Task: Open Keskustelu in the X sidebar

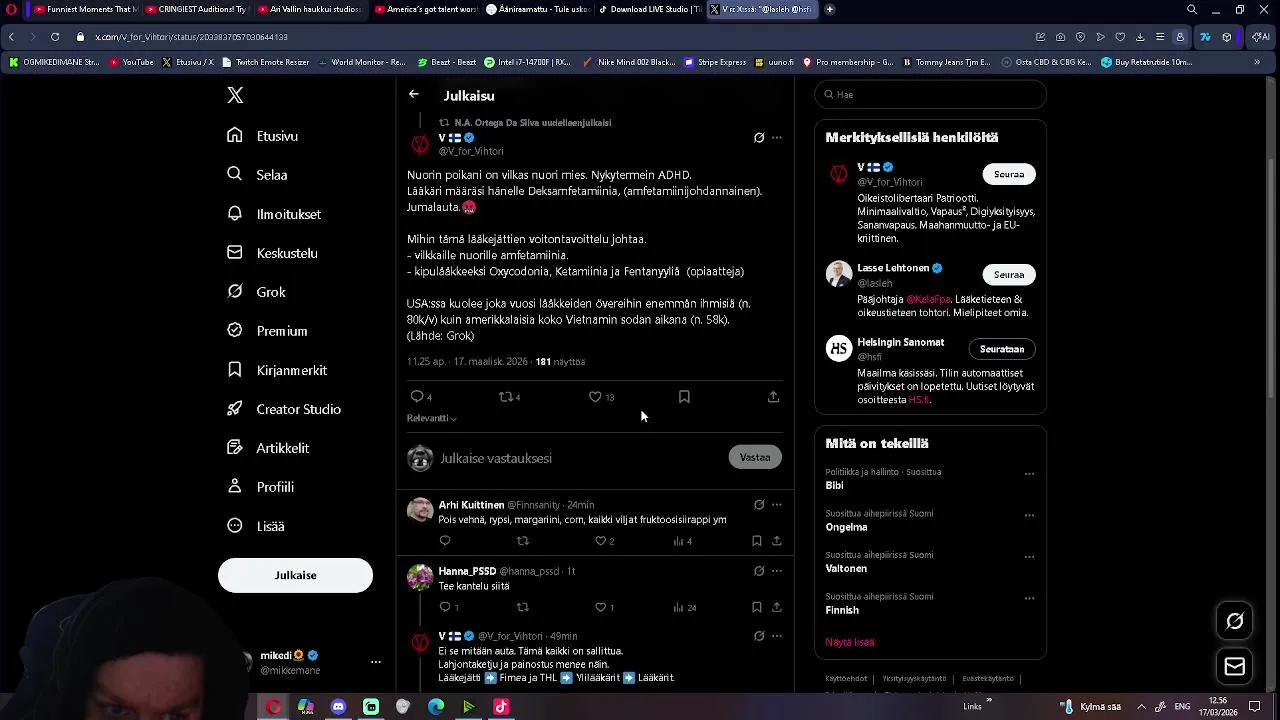Action: tap(272, 252)
